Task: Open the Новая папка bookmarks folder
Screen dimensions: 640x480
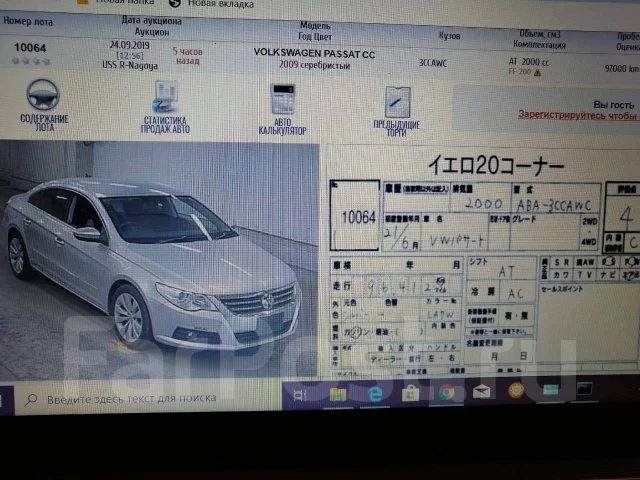Action: pyautogui.click(x=116, y=2)
